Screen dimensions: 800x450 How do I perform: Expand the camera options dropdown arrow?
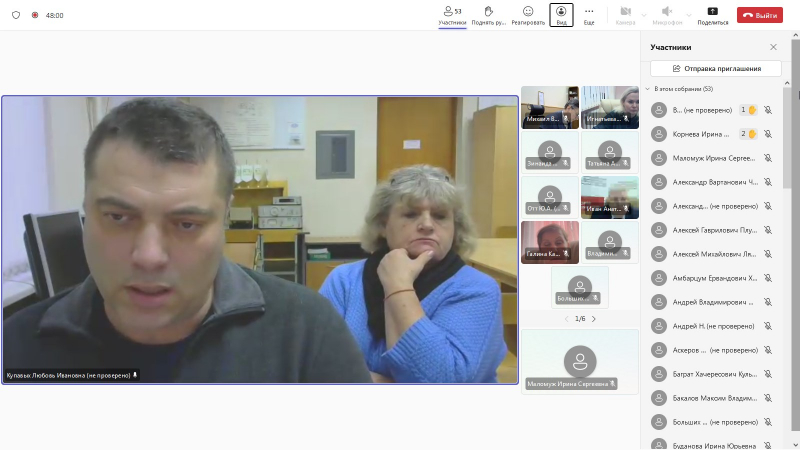643,15
